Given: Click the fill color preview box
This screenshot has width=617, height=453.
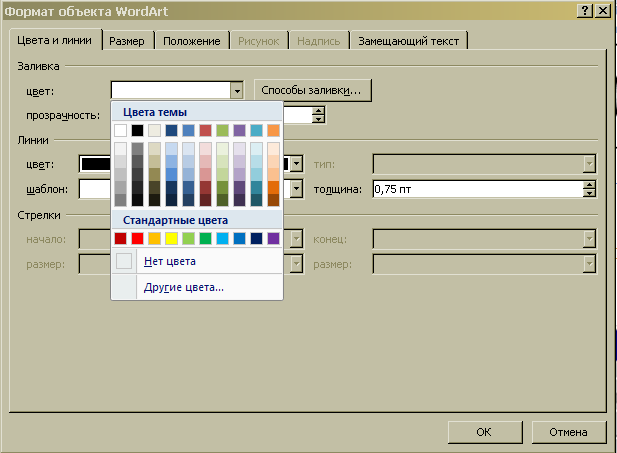Looking at the screenshot, I should click(x=171, y=91).
